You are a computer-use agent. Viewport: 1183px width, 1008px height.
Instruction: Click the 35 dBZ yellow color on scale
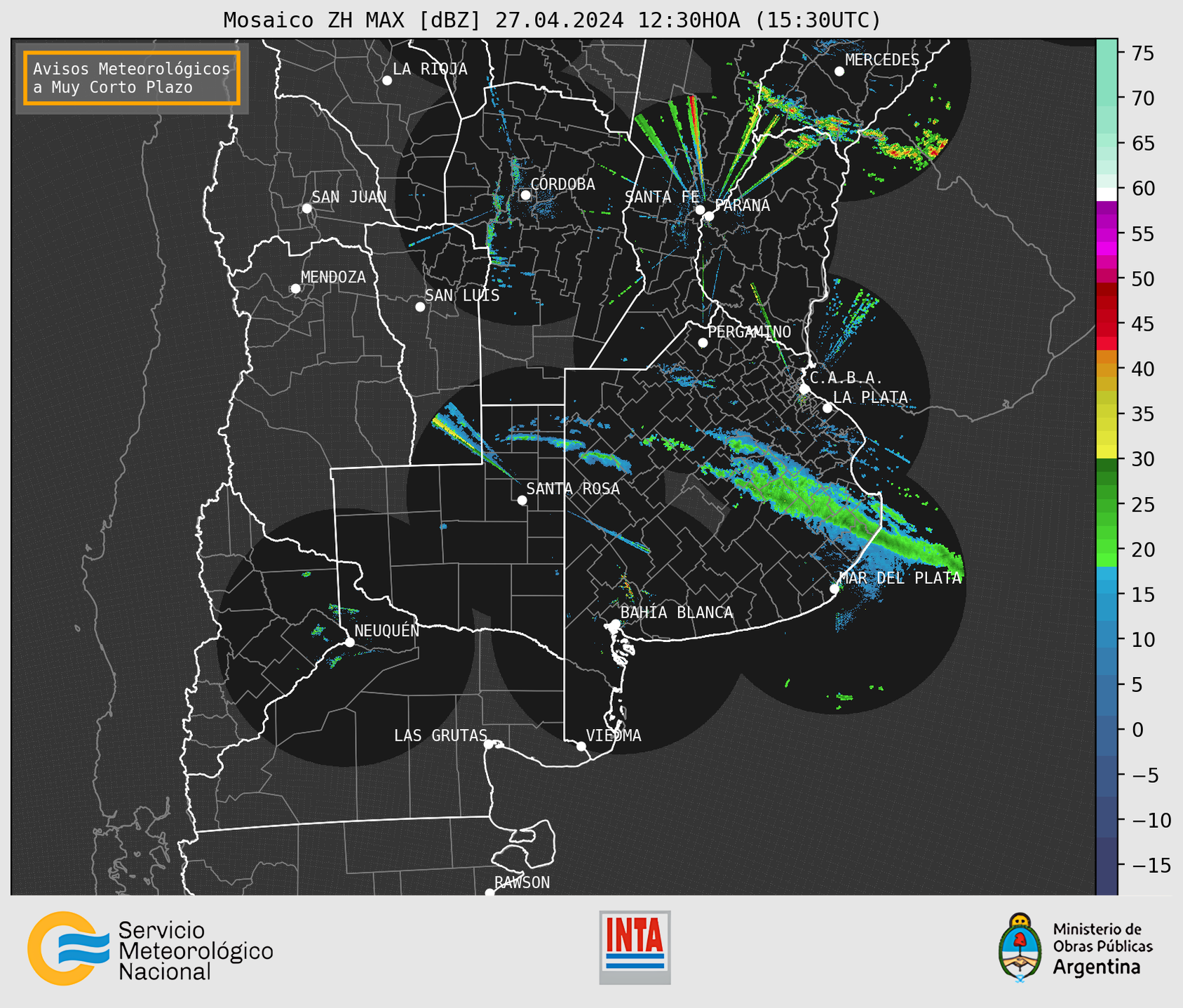(x=1107, y=414)
